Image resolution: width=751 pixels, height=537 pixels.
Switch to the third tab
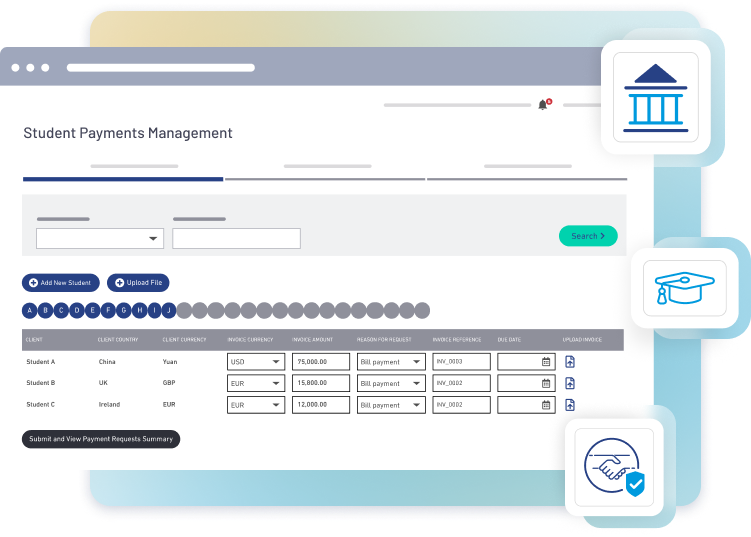click(527, 172)
